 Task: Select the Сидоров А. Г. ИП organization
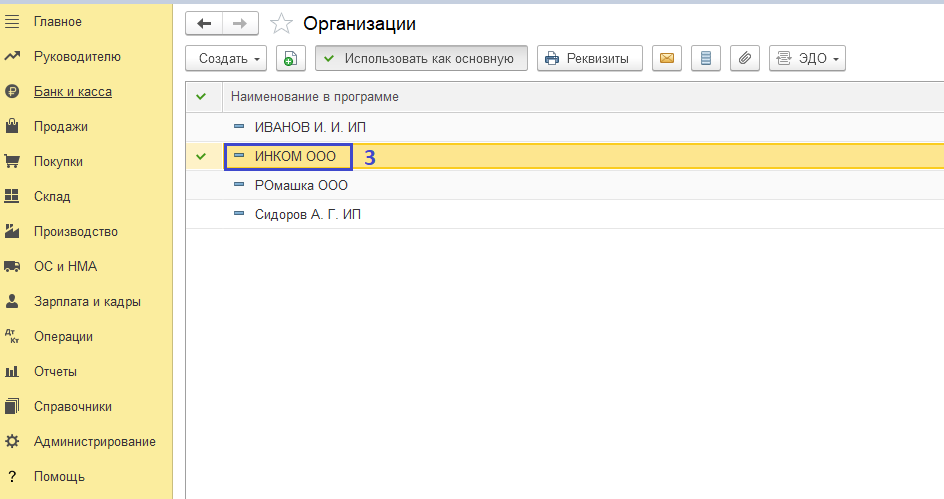pos(307,214)
